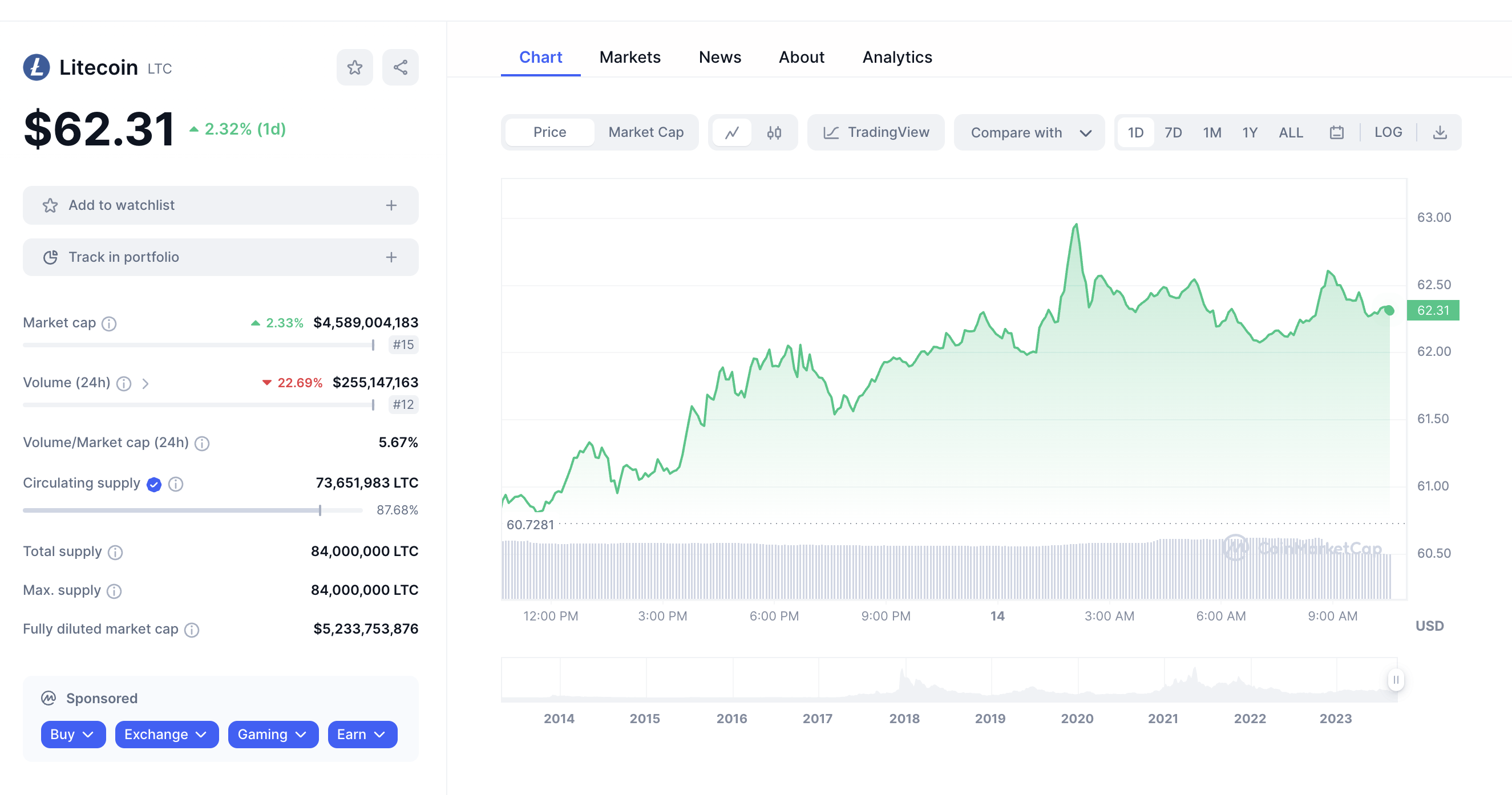Switch to the candlestick chart icon
1512x795 pixels.
774,133
